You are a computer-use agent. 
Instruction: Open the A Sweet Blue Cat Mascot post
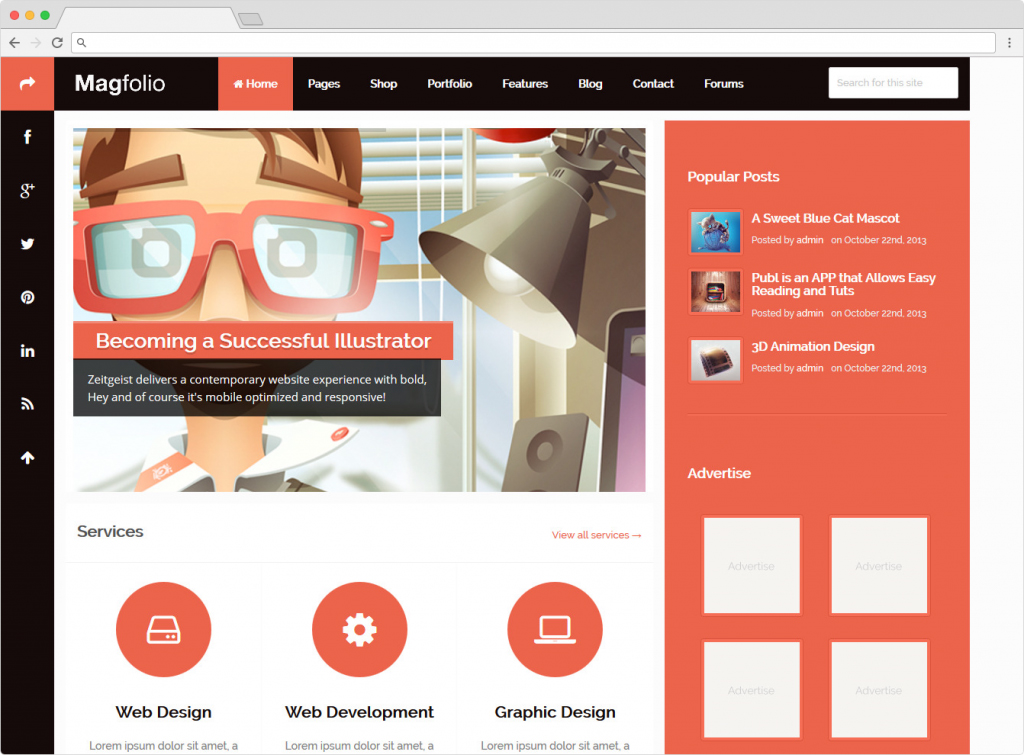pos(825,218)
